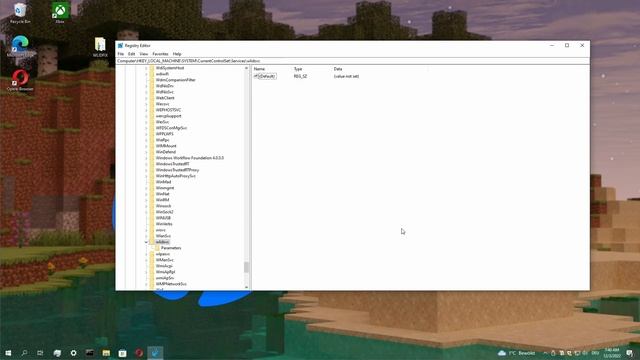Open Settings gear on the taskbar

tap(73, 353)
